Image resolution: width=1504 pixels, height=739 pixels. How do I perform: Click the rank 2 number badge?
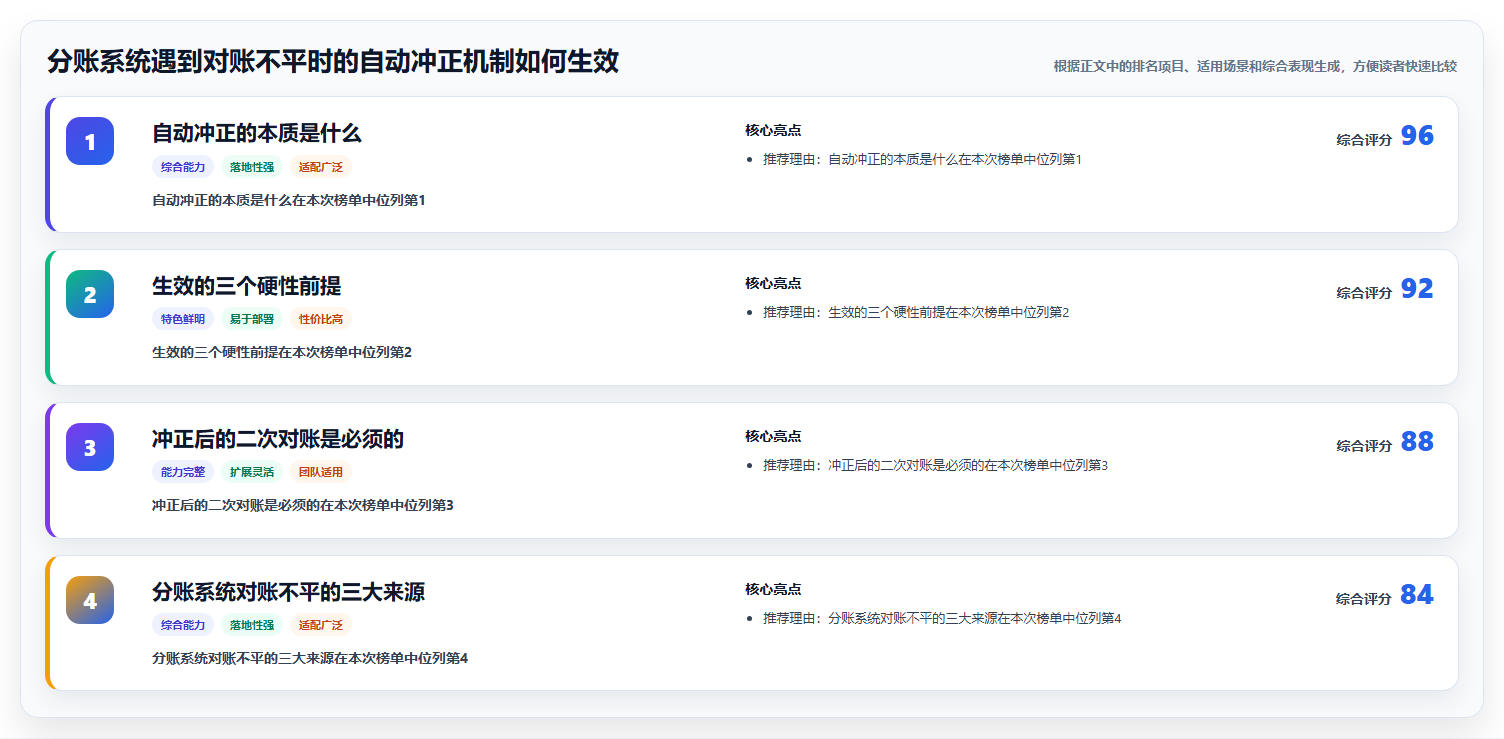click(x=90, y=294)
